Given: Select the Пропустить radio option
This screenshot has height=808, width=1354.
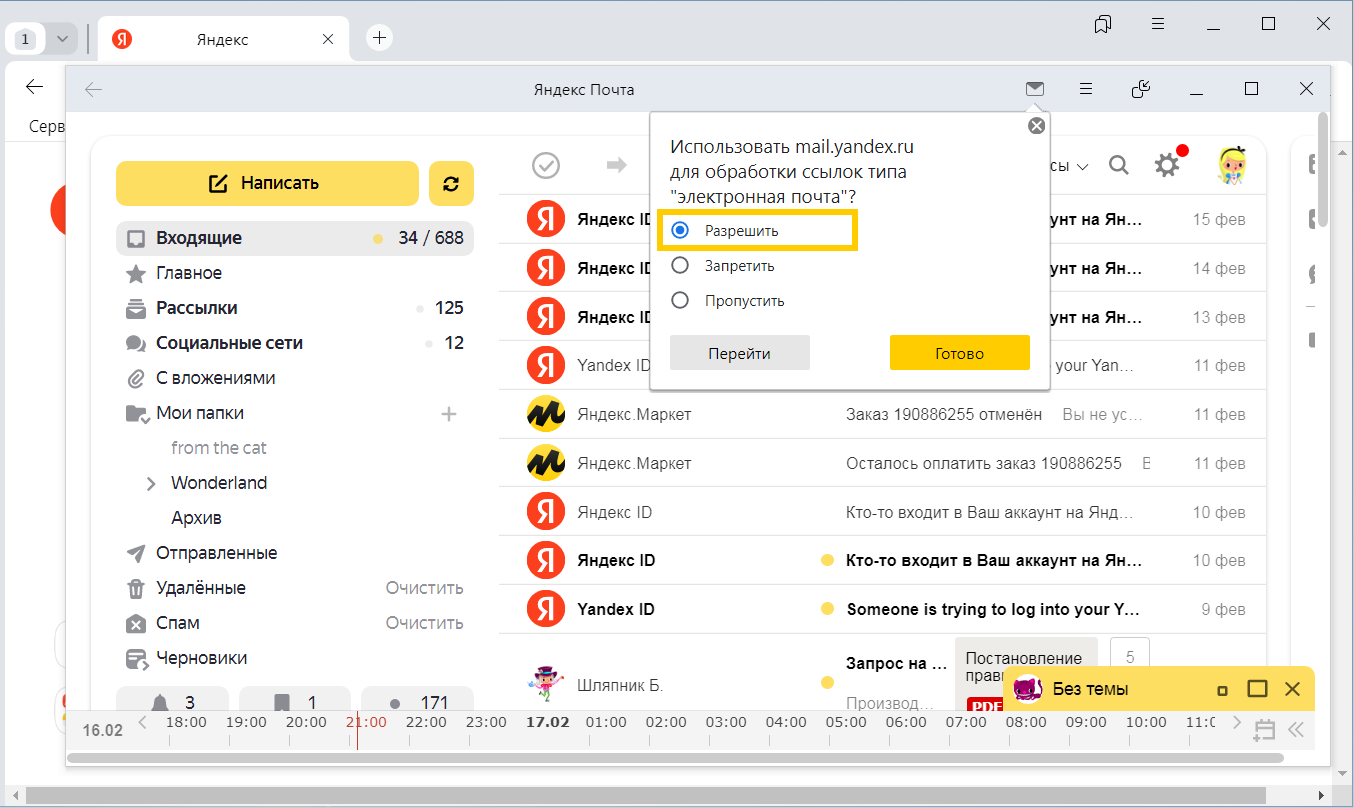Looking at the screenshot, I should (681, 301).
